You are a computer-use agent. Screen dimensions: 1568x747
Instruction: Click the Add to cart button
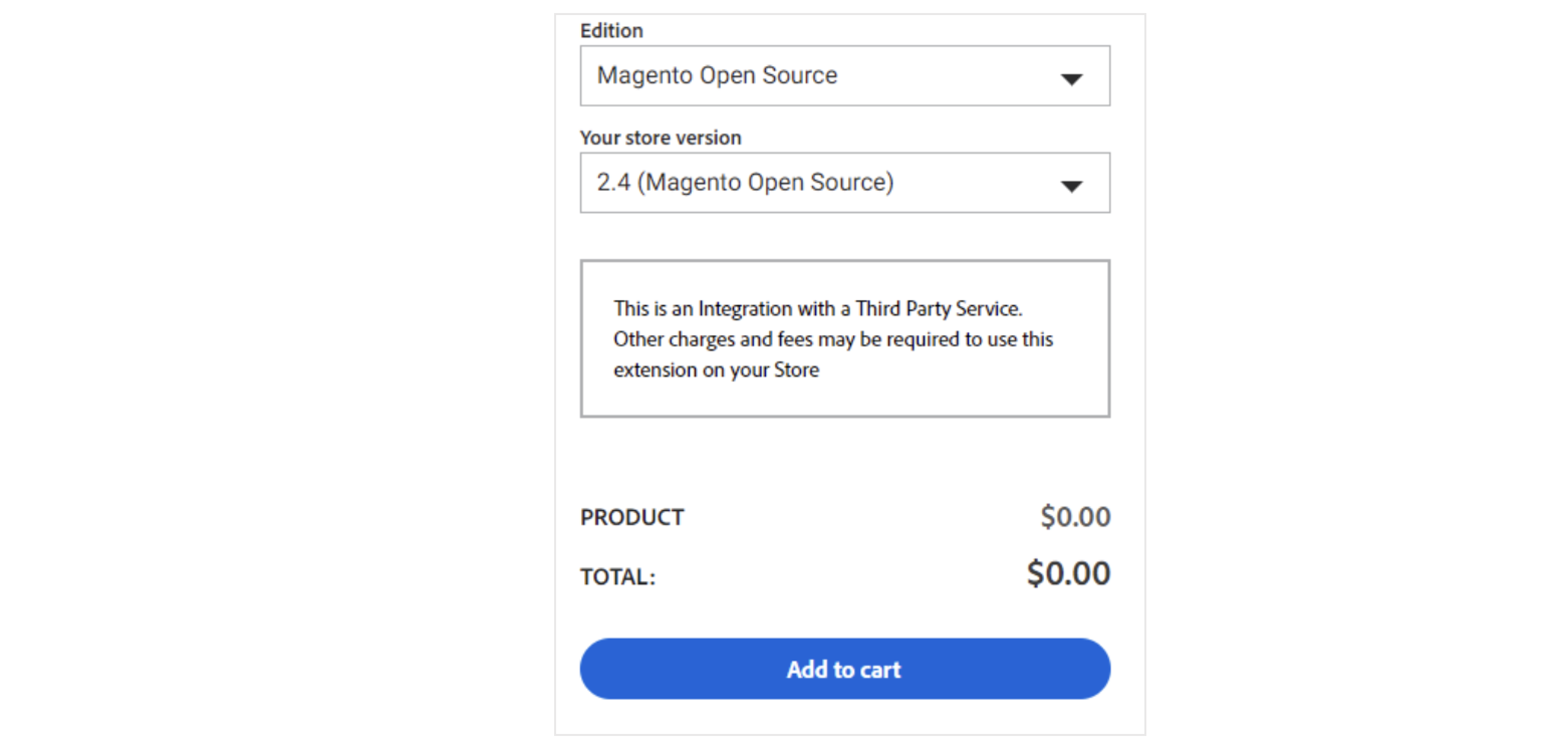[x=845, y=669]
